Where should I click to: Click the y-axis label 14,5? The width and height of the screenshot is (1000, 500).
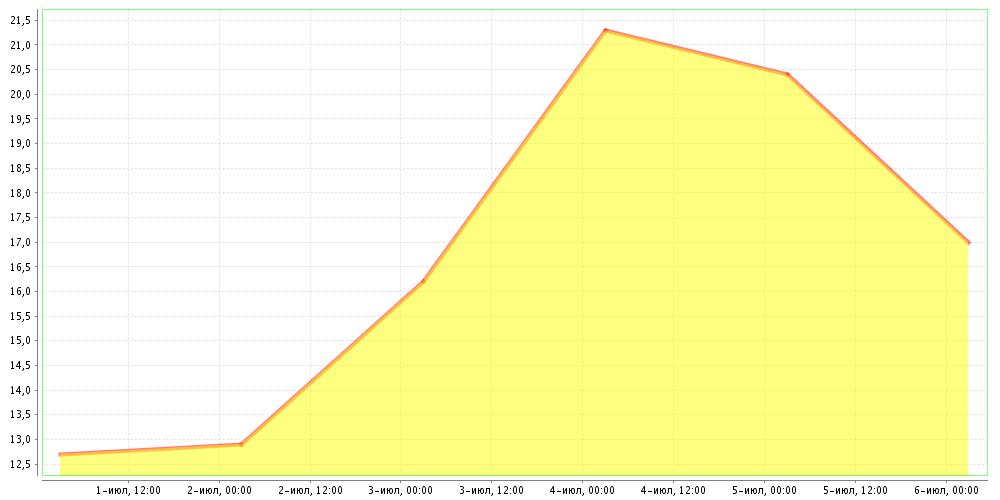point(21,365)
